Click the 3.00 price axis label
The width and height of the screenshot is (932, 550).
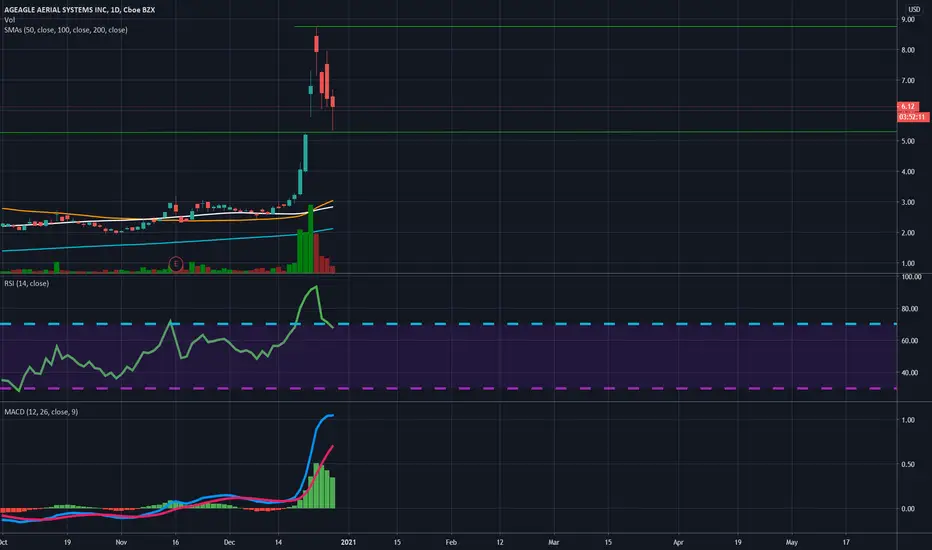[908, 202]
